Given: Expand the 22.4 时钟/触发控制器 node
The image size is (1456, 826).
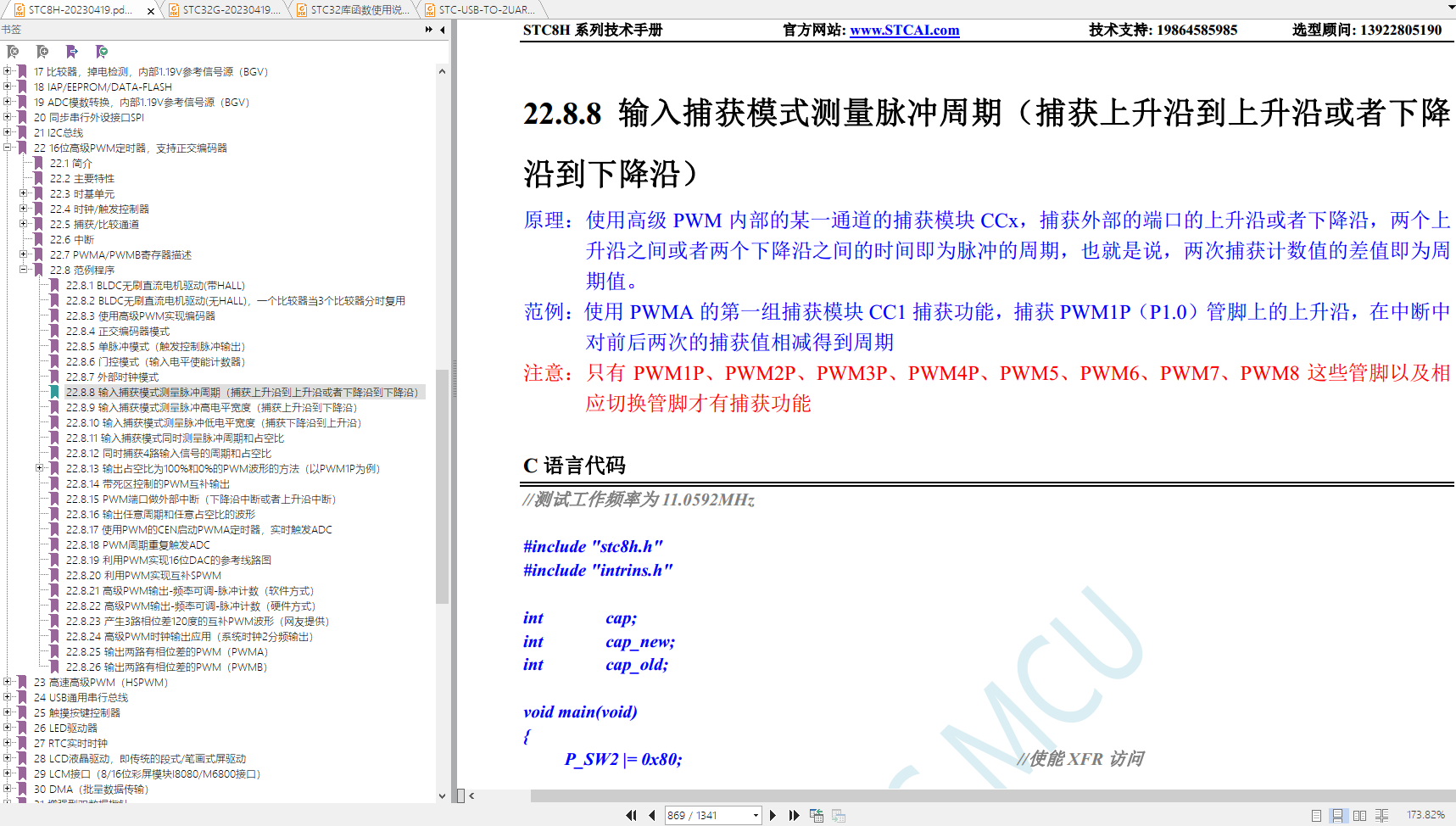Looking at the screenshot, I should pyautogui.click(x=24, y=209).
